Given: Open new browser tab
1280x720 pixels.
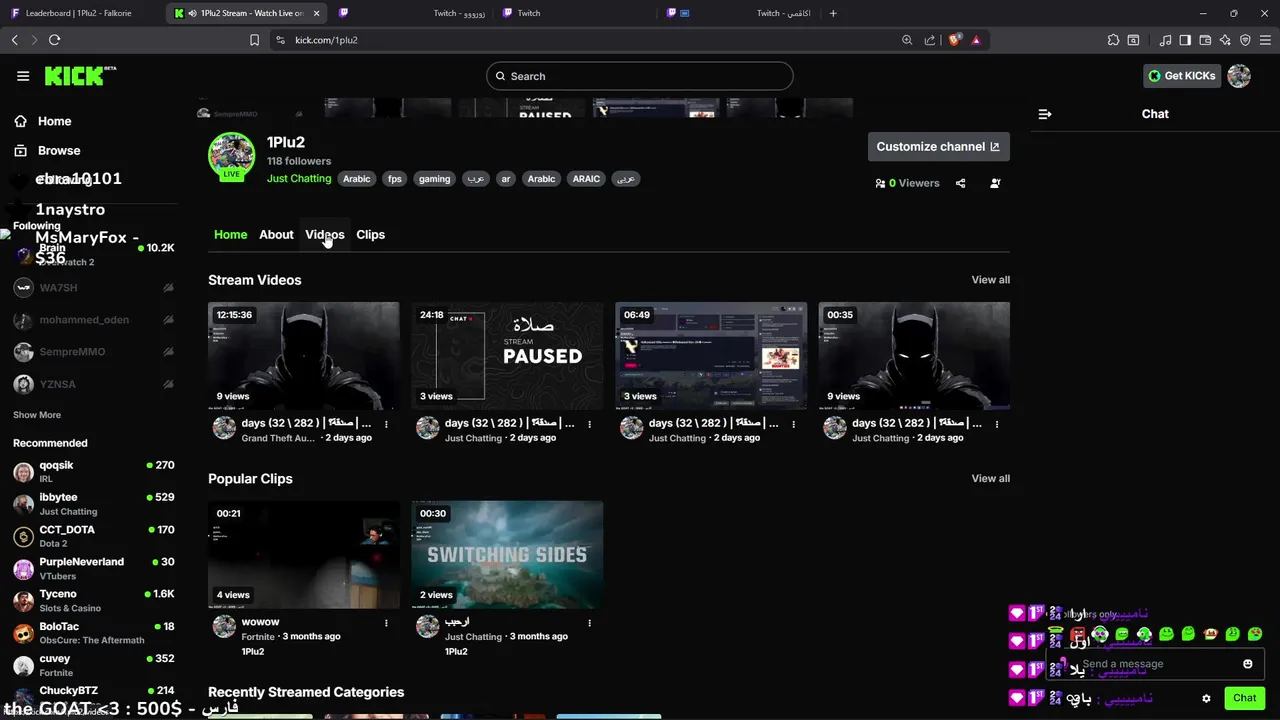Looking at the screenshot, I should (833, 13).
